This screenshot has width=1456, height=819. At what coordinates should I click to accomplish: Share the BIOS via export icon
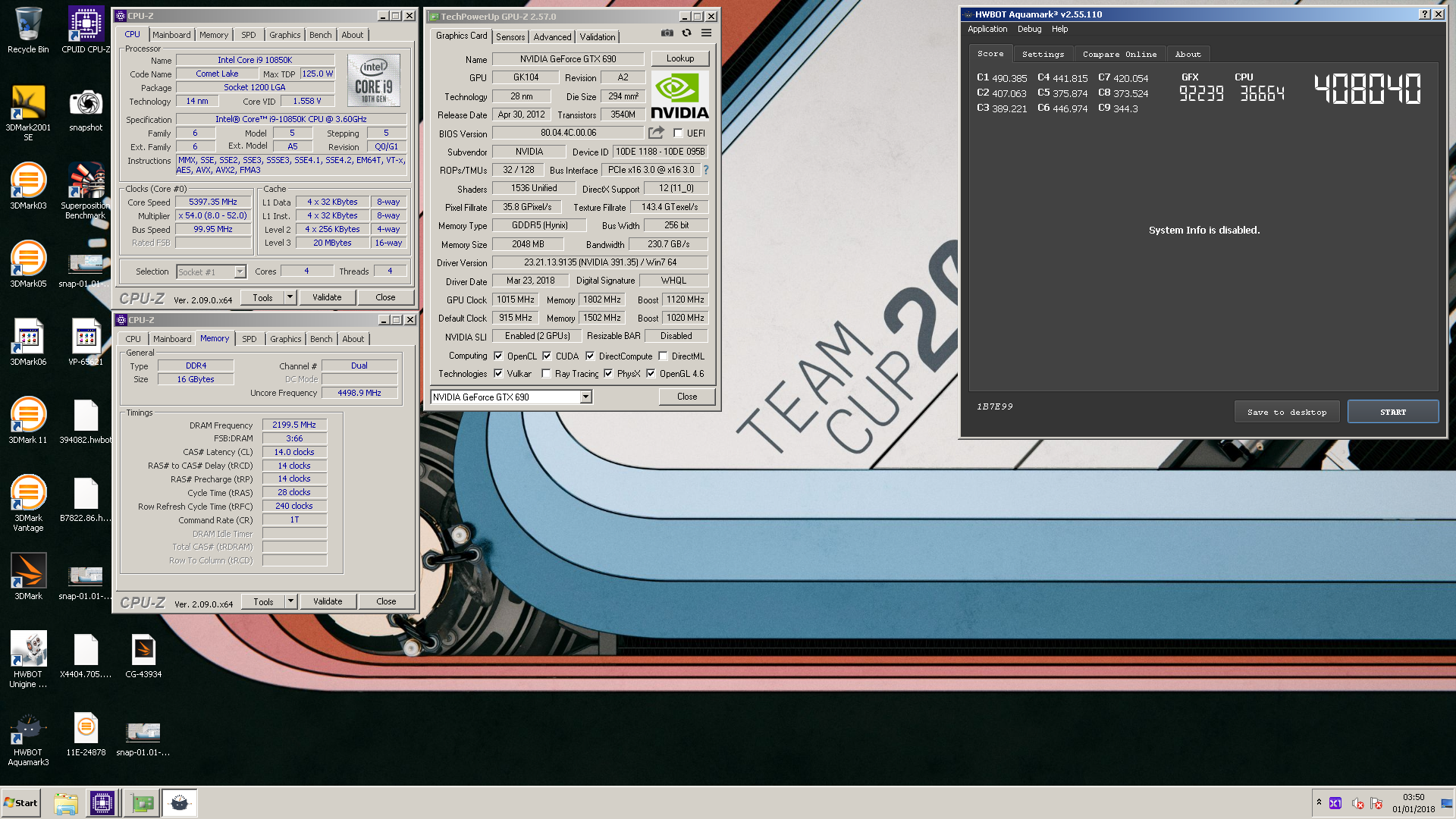pos(656,133)
